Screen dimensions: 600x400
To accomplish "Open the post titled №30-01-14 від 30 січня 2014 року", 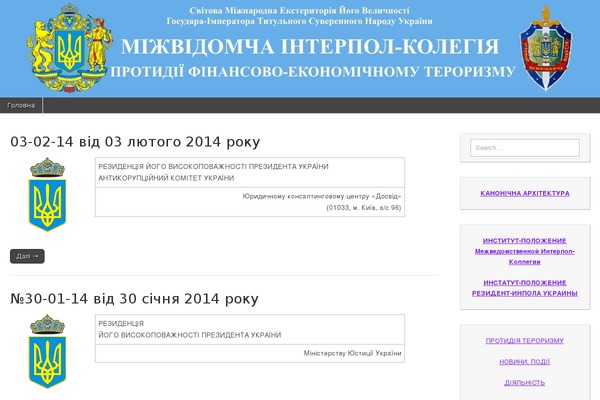I will 134,299.
